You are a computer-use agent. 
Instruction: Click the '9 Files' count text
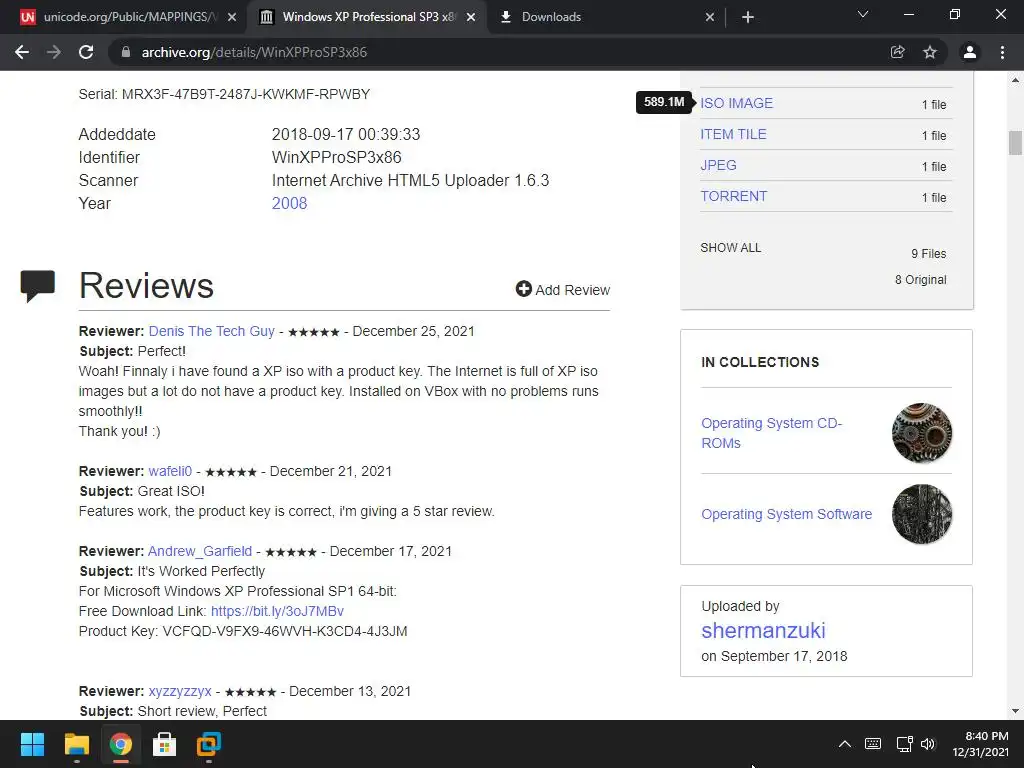pos(929,253)
